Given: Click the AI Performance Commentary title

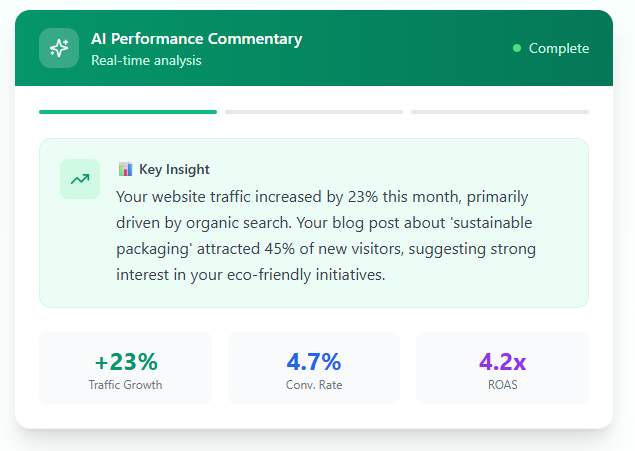Looking at the screenshot, I should [196, 39].
